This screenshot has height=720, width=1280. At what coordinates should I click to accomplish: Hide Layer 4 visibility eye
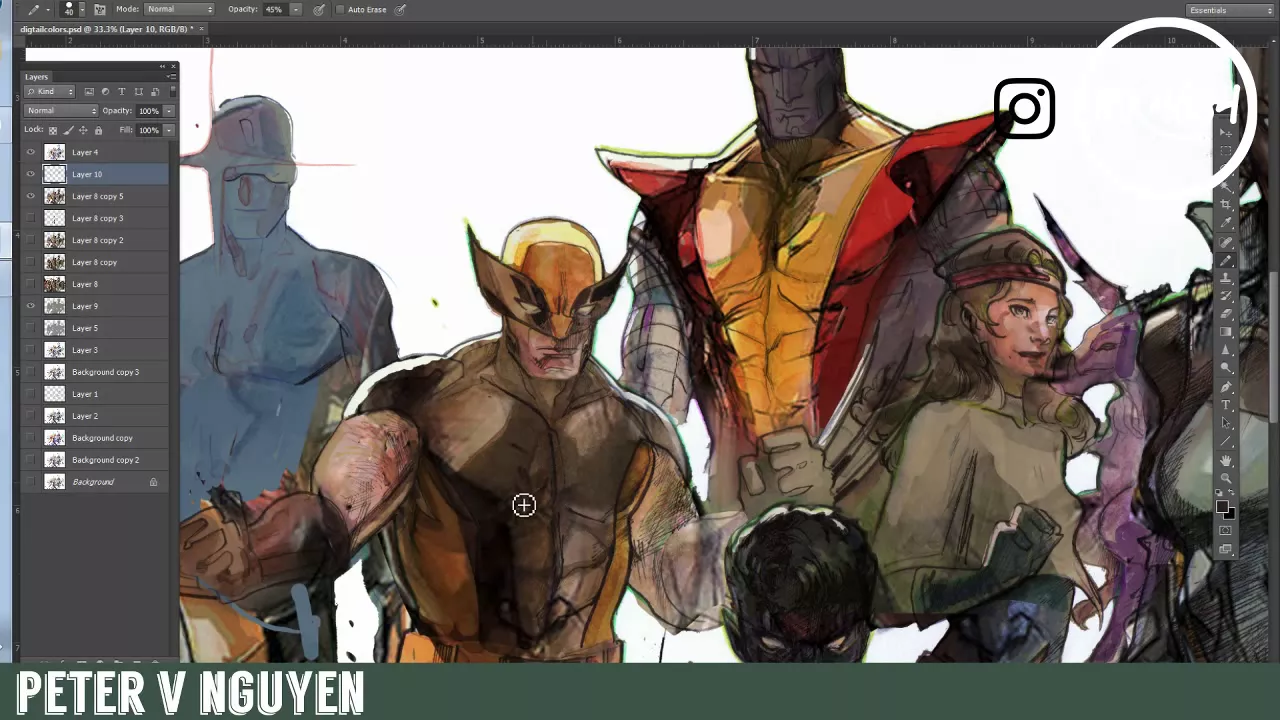[x=31, y=152]
